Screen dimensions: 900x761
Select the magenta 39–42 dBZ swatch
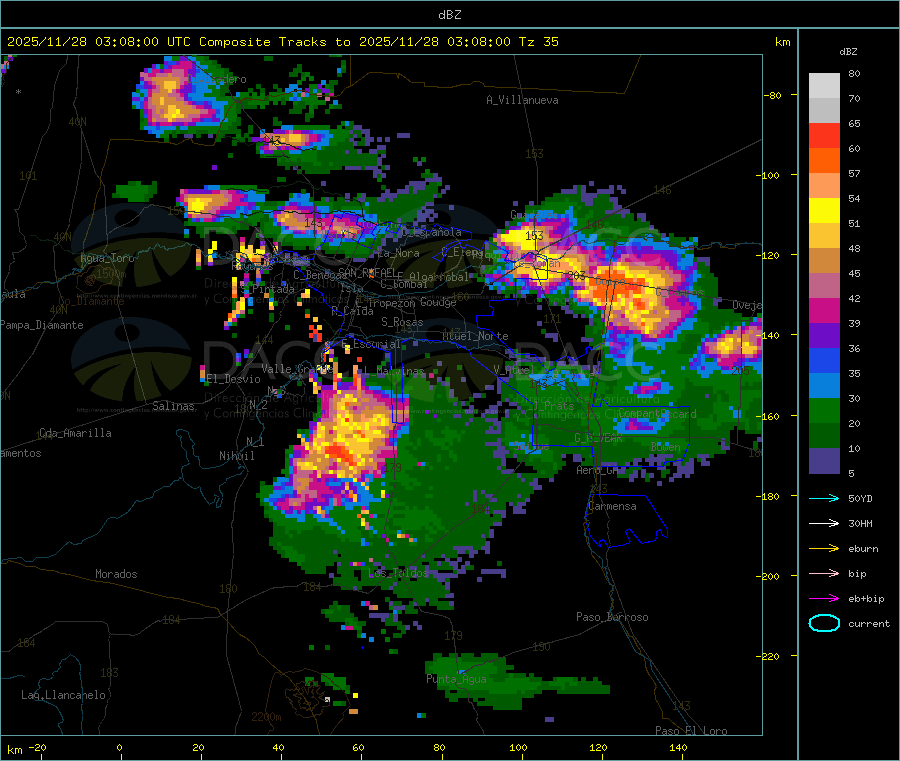coord(824,310)
